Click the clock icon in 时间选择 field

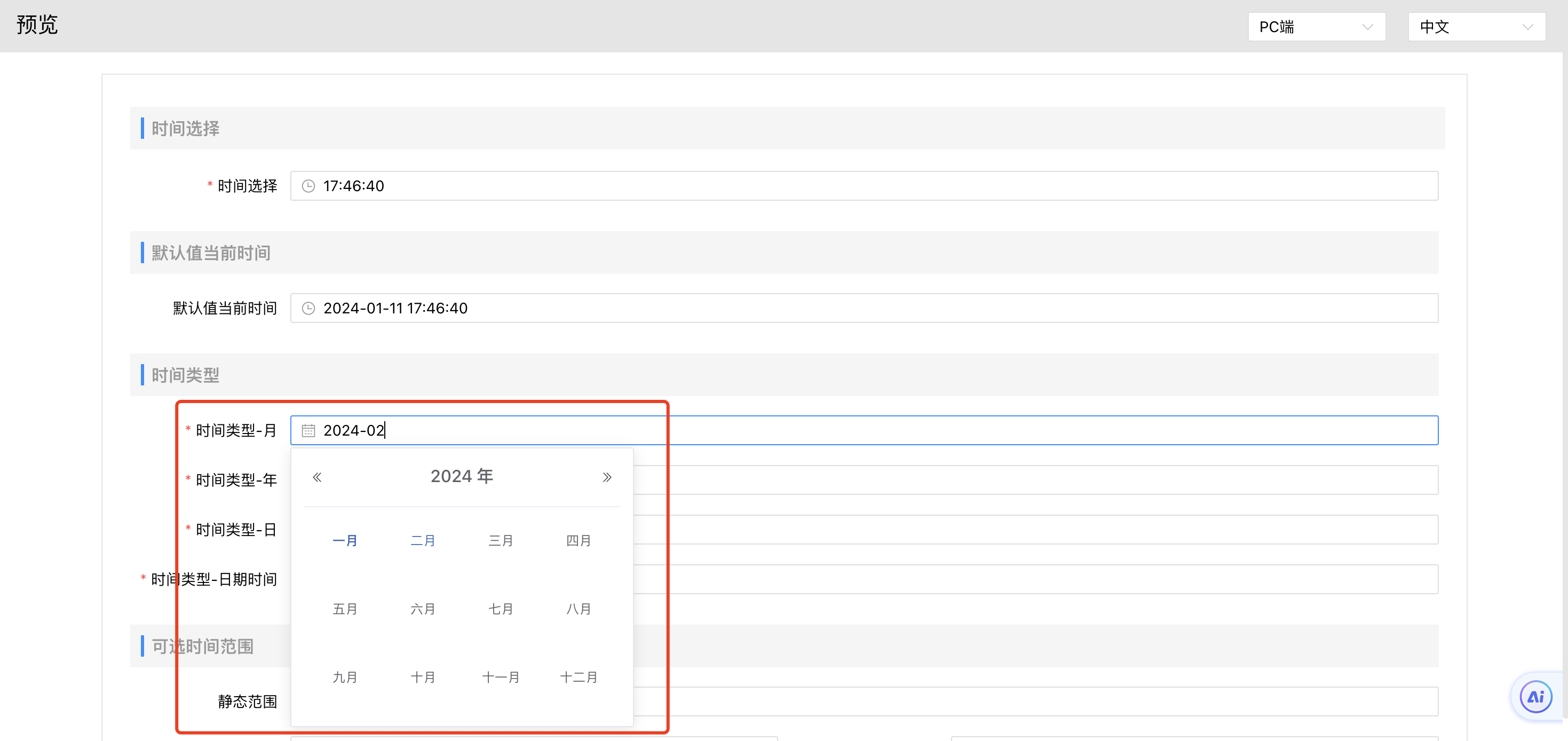[x=308, y=186]
